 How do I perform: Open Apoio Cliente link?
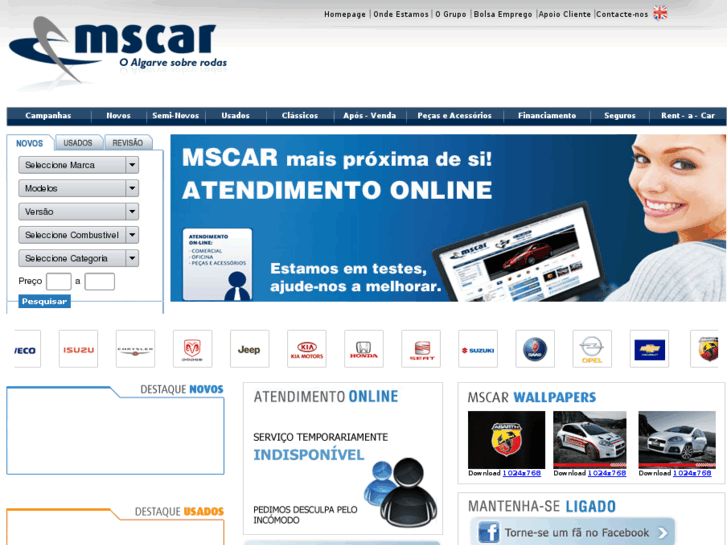click(565, 14)
